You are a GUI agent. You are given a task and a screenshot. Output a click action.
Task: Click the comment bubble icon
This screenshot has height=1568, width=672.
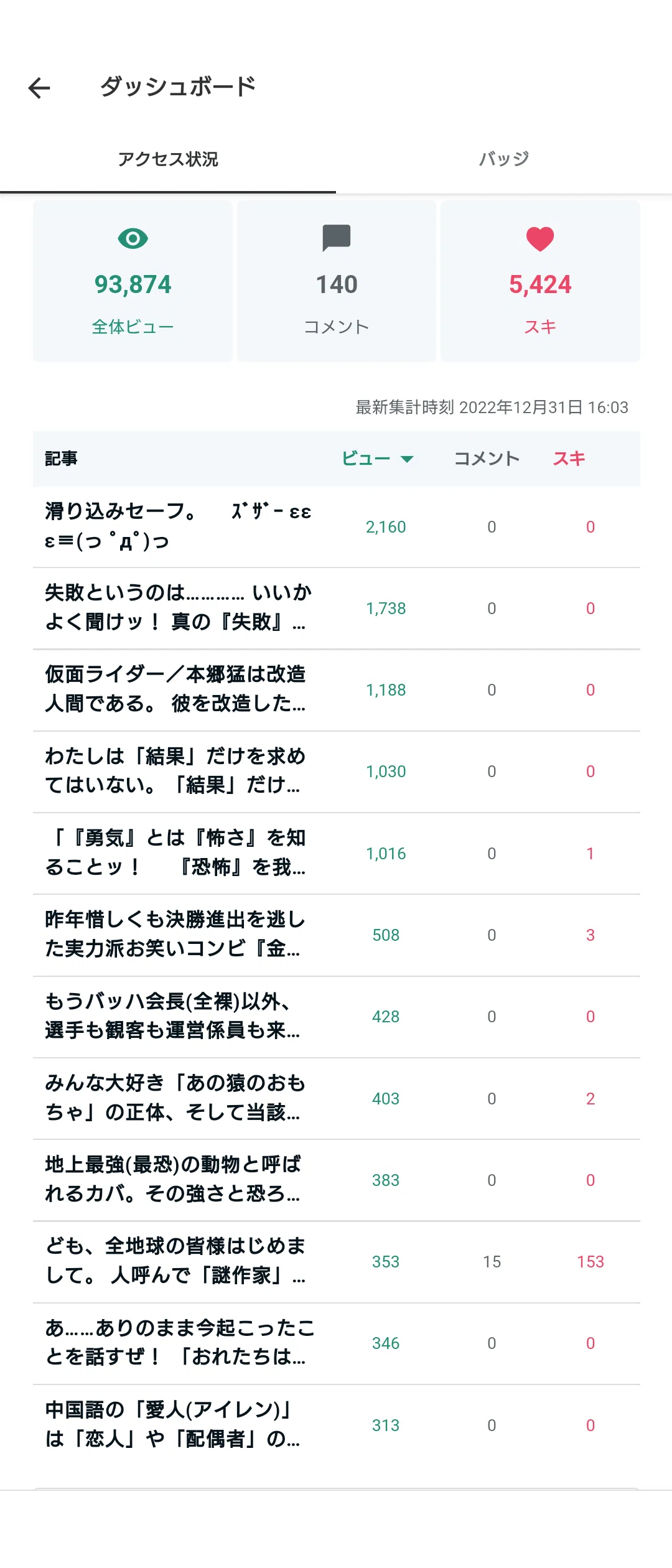point(337,238)
